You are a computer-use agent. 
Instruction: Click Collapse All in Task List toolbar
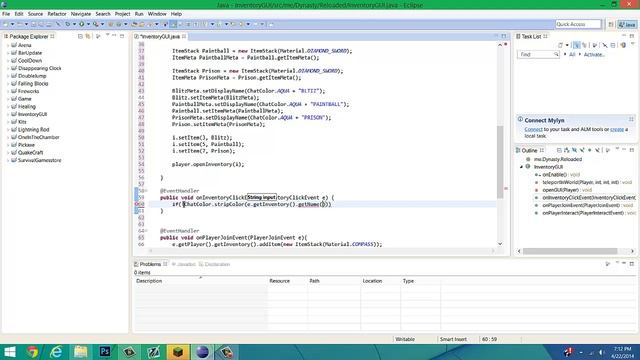click(x=613, y=45)
